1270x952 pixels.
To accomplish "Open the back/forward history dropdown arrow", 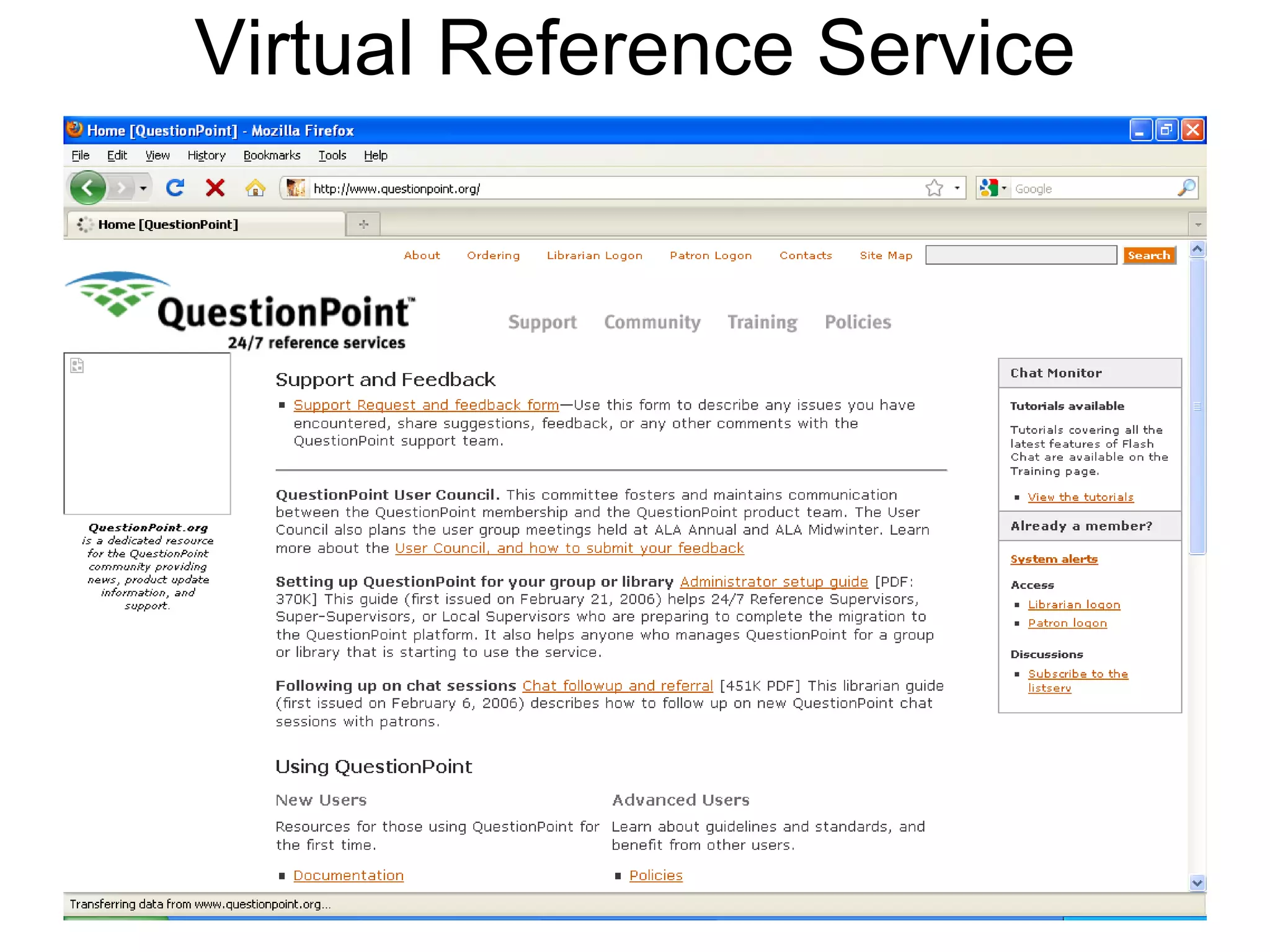I will [x=143, y=188].
